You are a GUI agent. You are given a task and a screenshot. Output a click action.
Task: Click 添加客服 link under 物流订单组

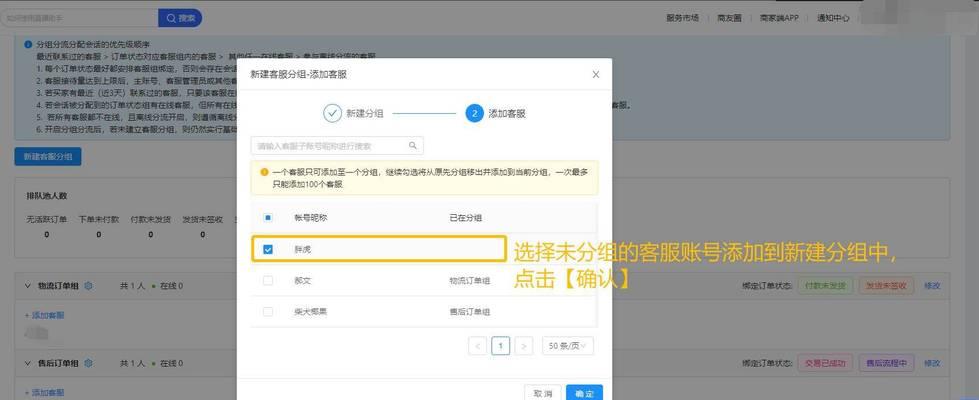click(x=44, y=316)
